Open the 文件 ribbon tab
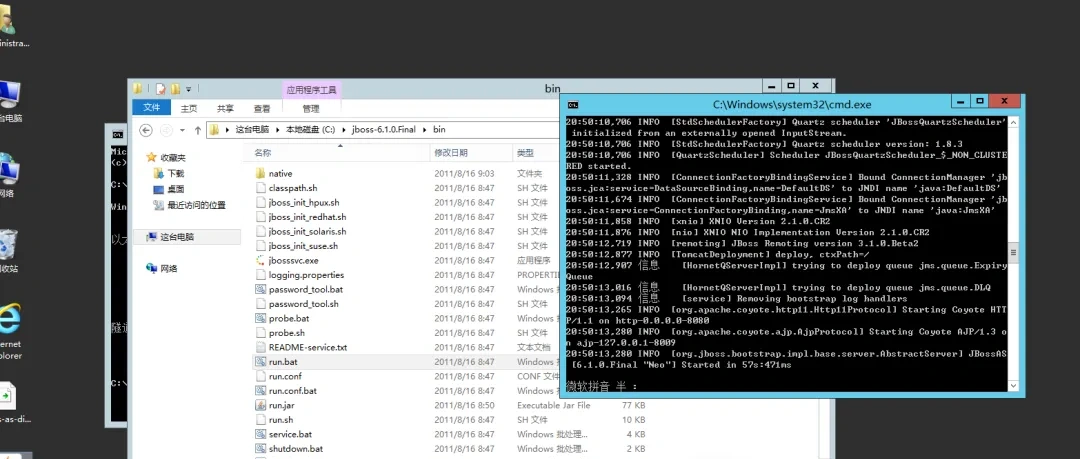 152,108
